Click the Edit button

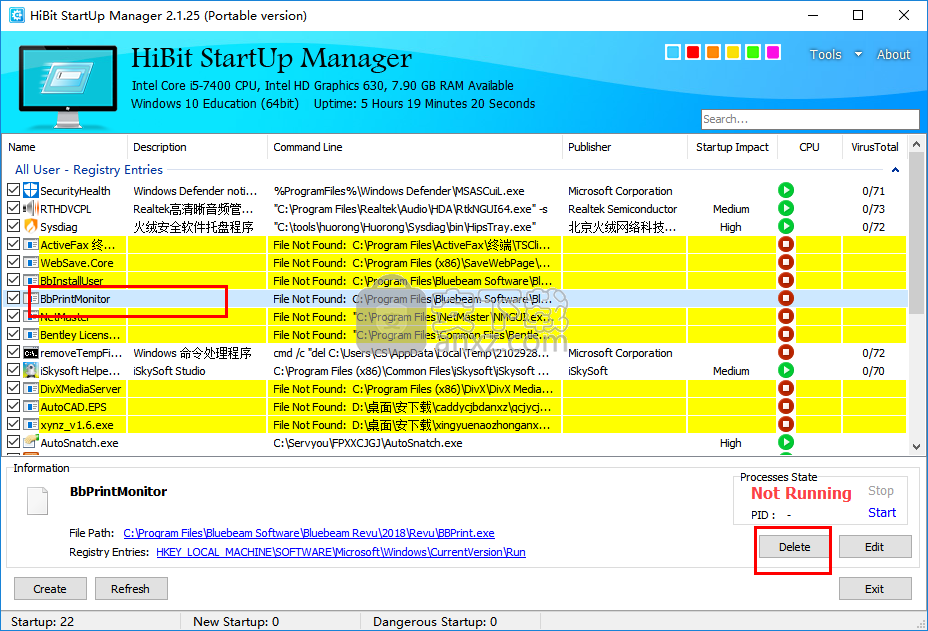(875, 547)
